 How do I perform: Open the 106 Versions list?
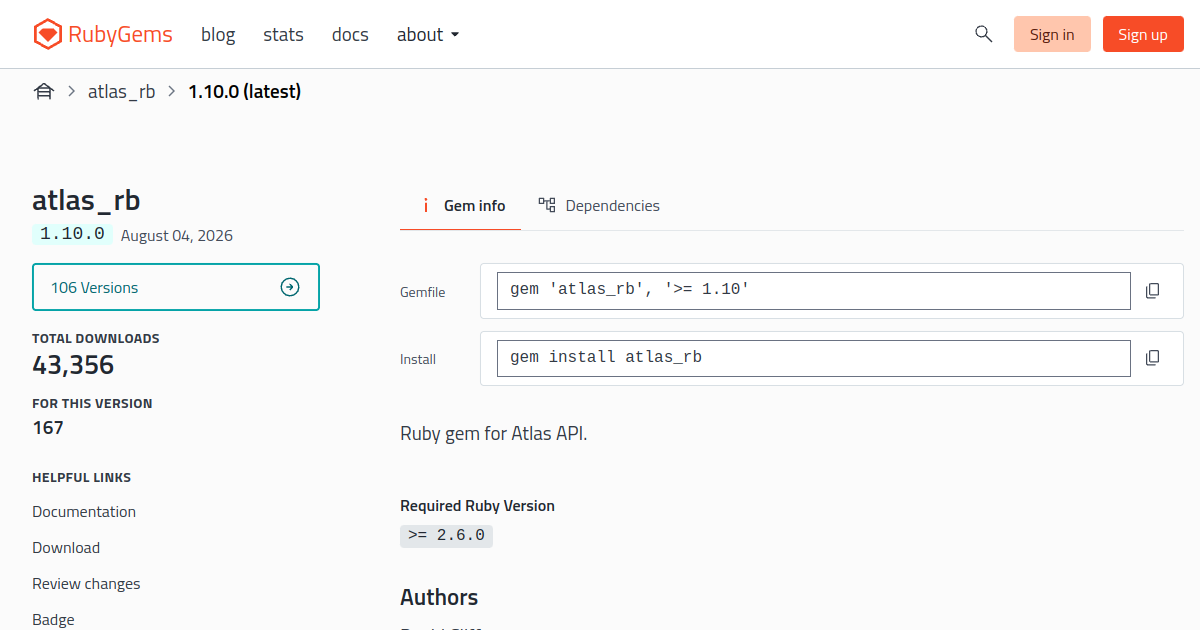176,288
